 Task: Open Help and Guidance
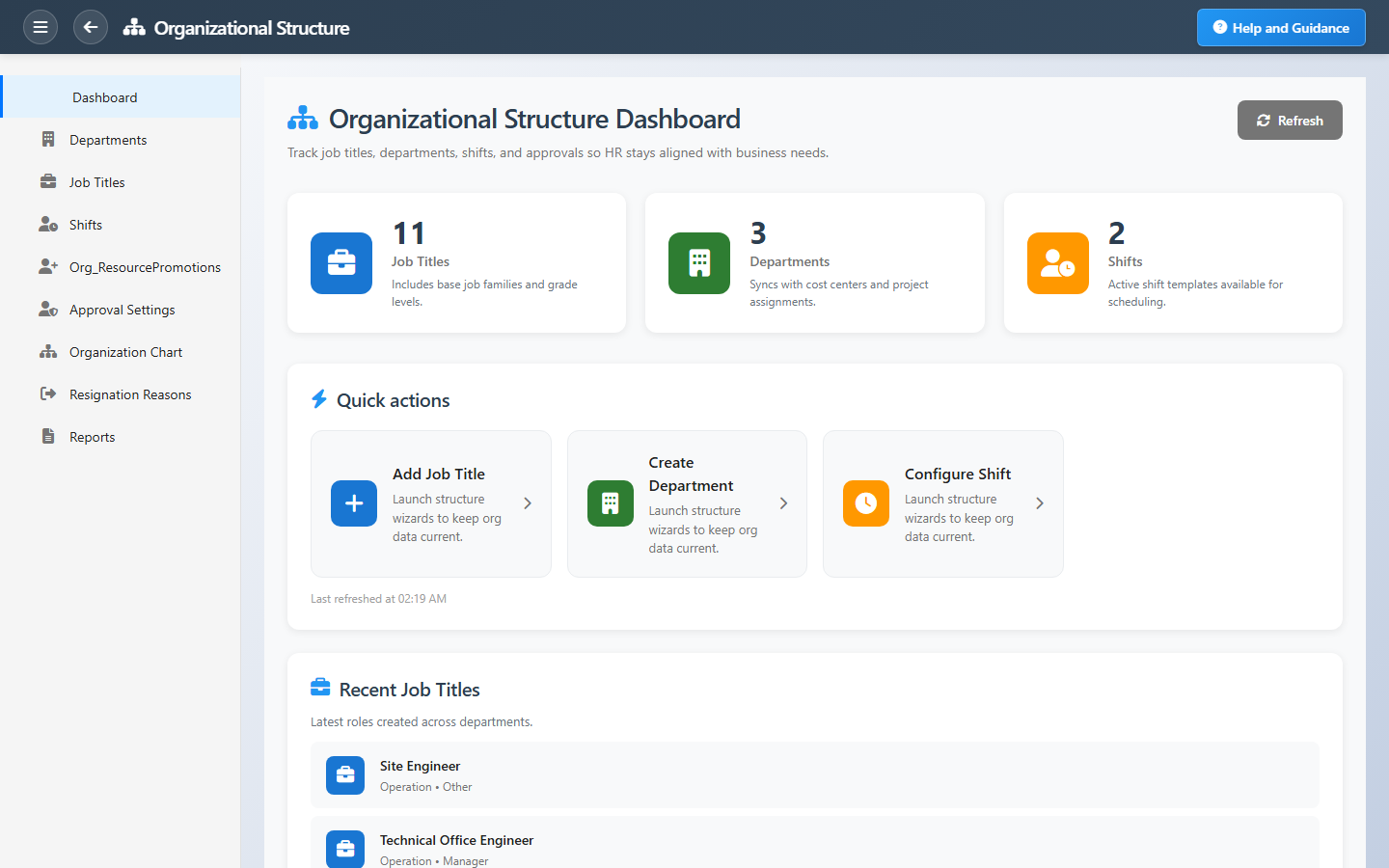(x=1280, y=28)
